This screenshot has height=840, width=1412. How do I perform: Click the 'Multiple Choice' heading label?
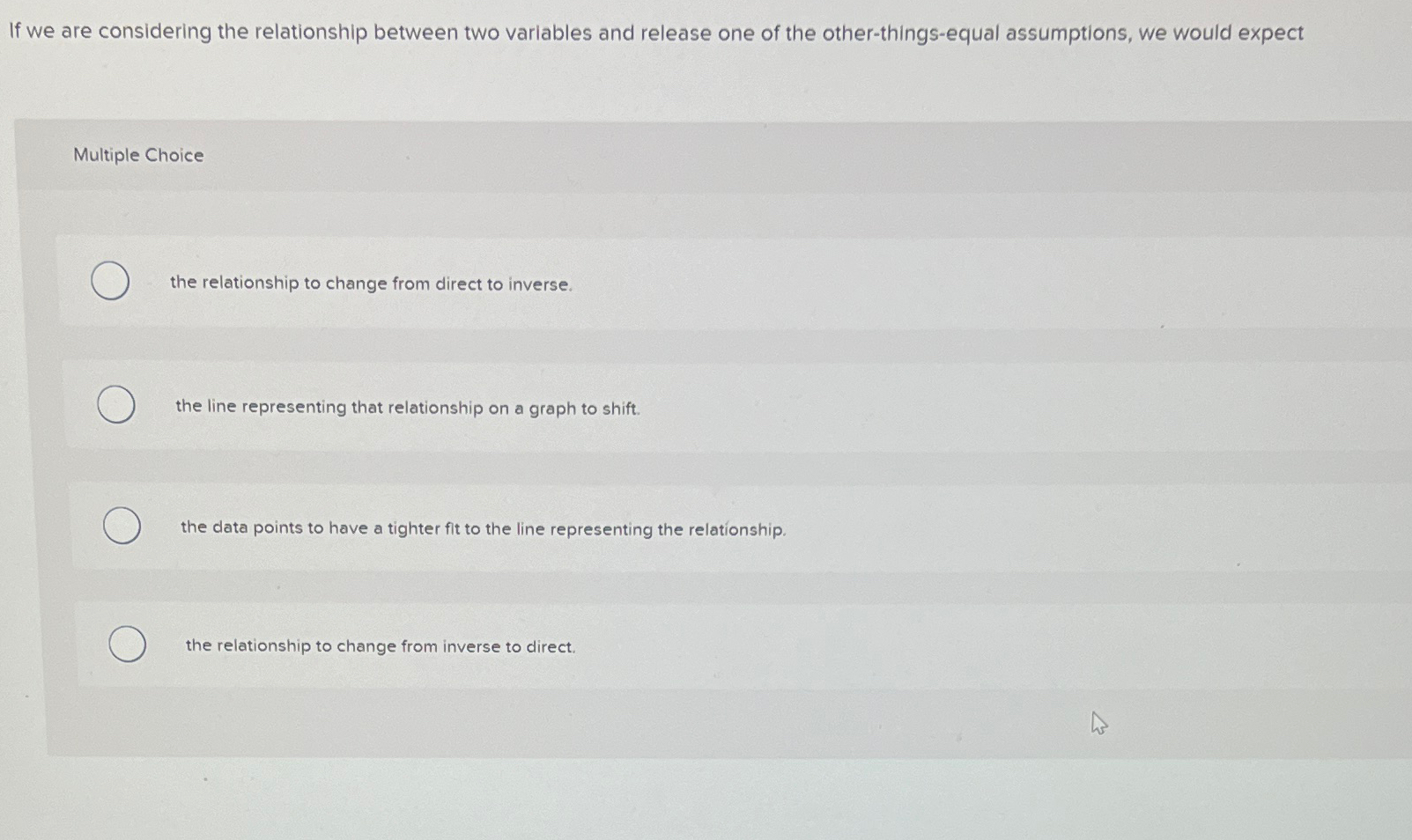[137, 155]
